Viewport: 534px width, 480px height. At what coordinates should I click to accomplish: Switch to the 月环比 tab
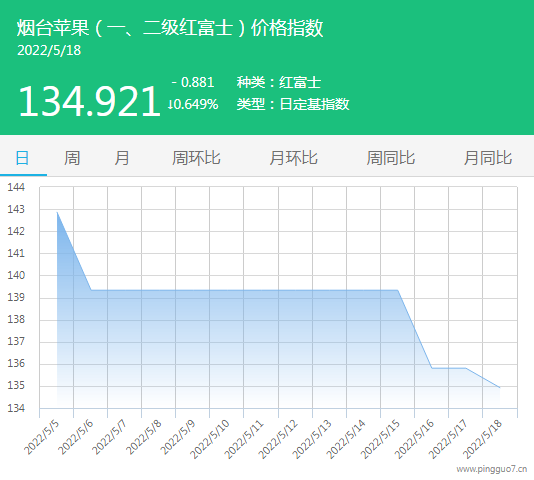pyautogui.click(x=294, y=158)
